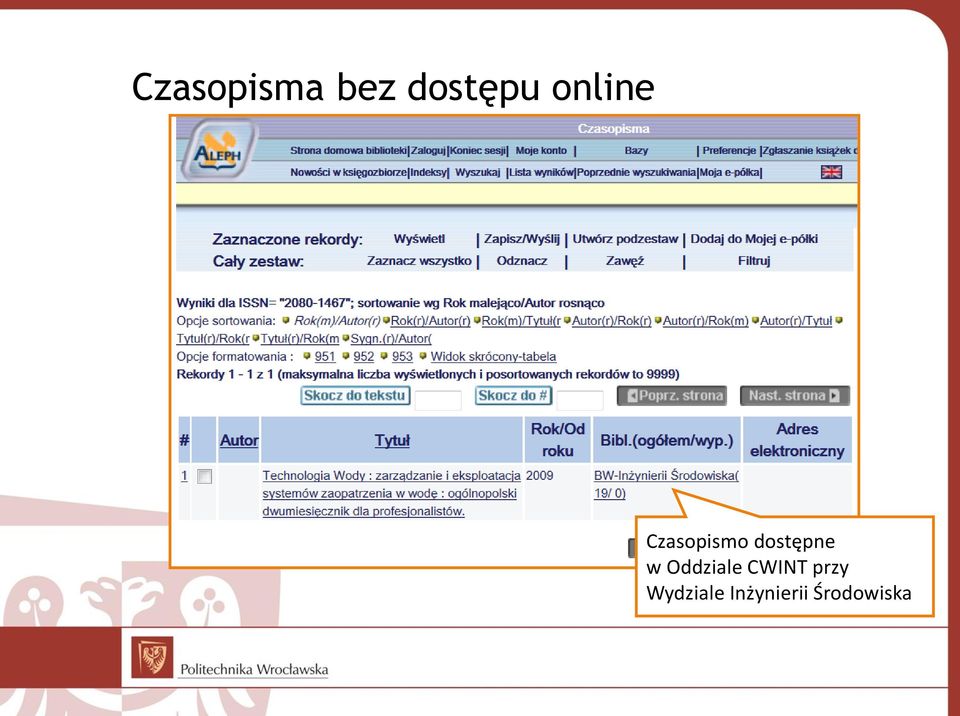This screenshot has width=960, height=716.
Task: Sort by the Tytuł column header
Action: tap(392, 440)
